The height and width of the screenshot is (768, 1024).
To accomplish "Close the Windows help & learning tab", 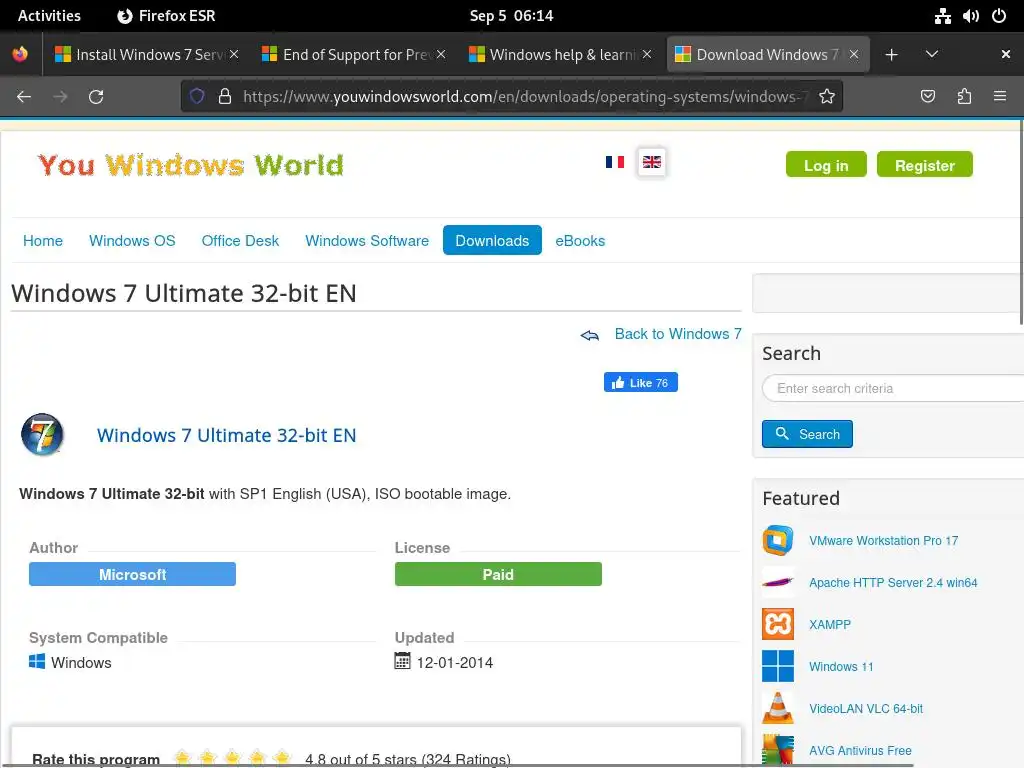I will (647, 54).
